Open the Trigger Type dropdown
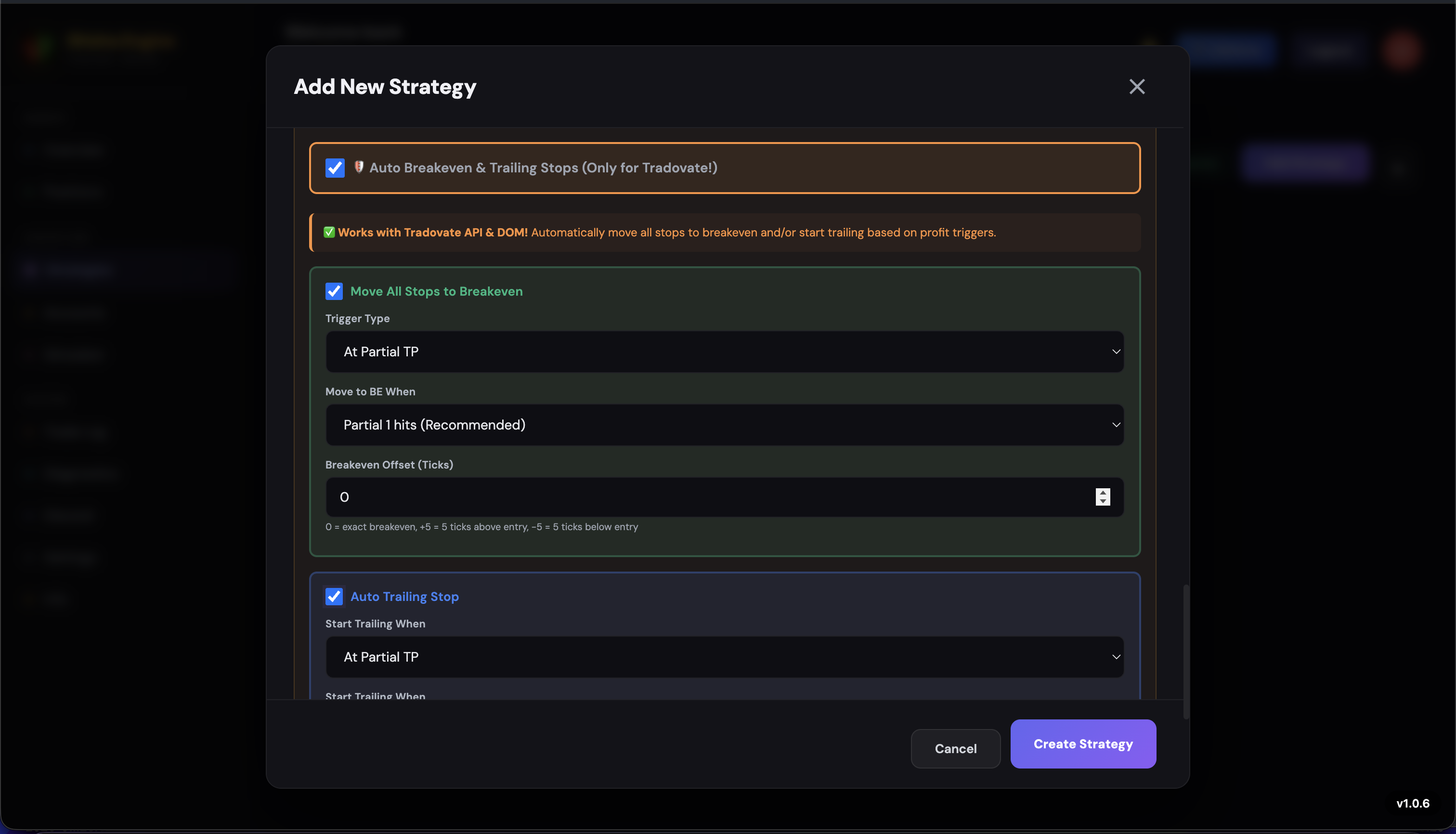This screenshot has width=1456, height=834. [724, 351]
